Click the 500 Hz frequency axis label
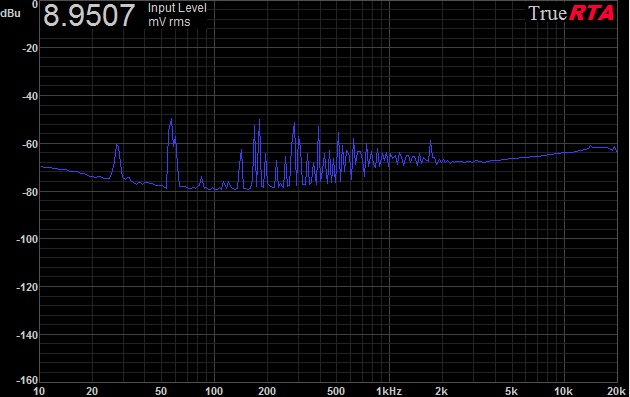Screen dimensions: 630x397 (x=336, y=391)
